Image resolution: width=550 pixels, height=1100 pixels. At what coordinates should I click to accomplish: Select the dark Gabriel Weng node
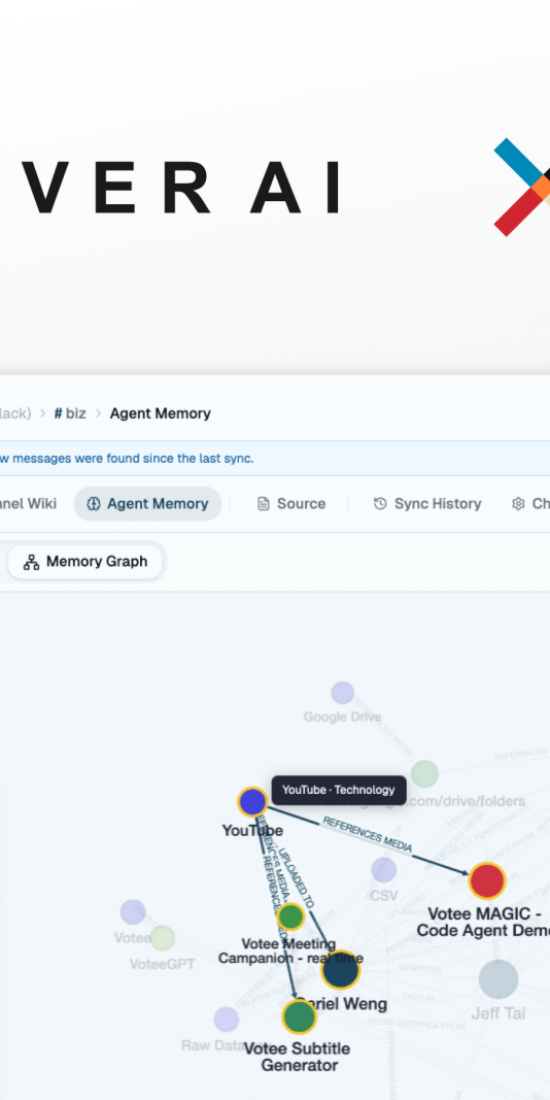[340, 970]
